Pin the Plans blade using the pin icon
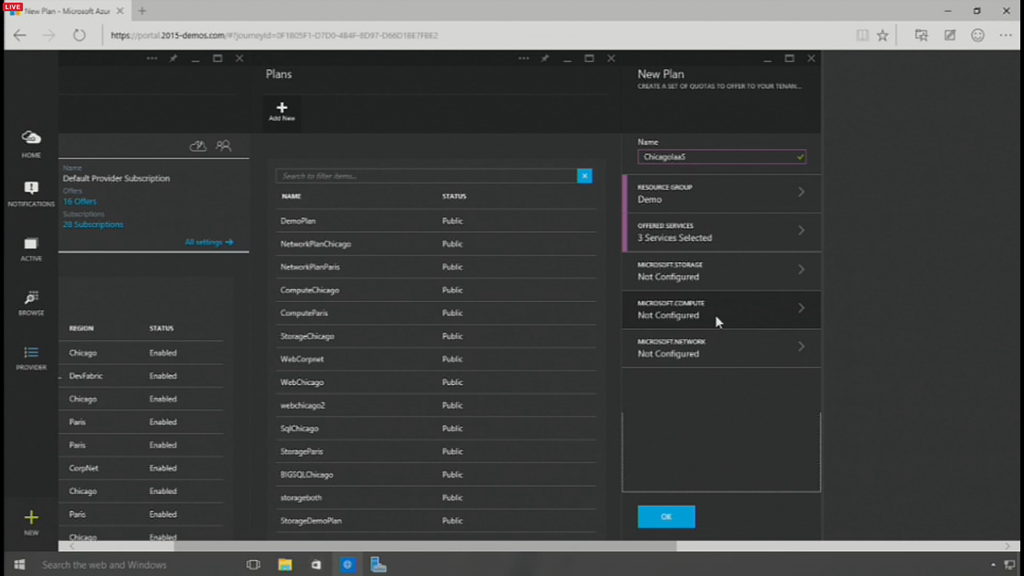 545,59
